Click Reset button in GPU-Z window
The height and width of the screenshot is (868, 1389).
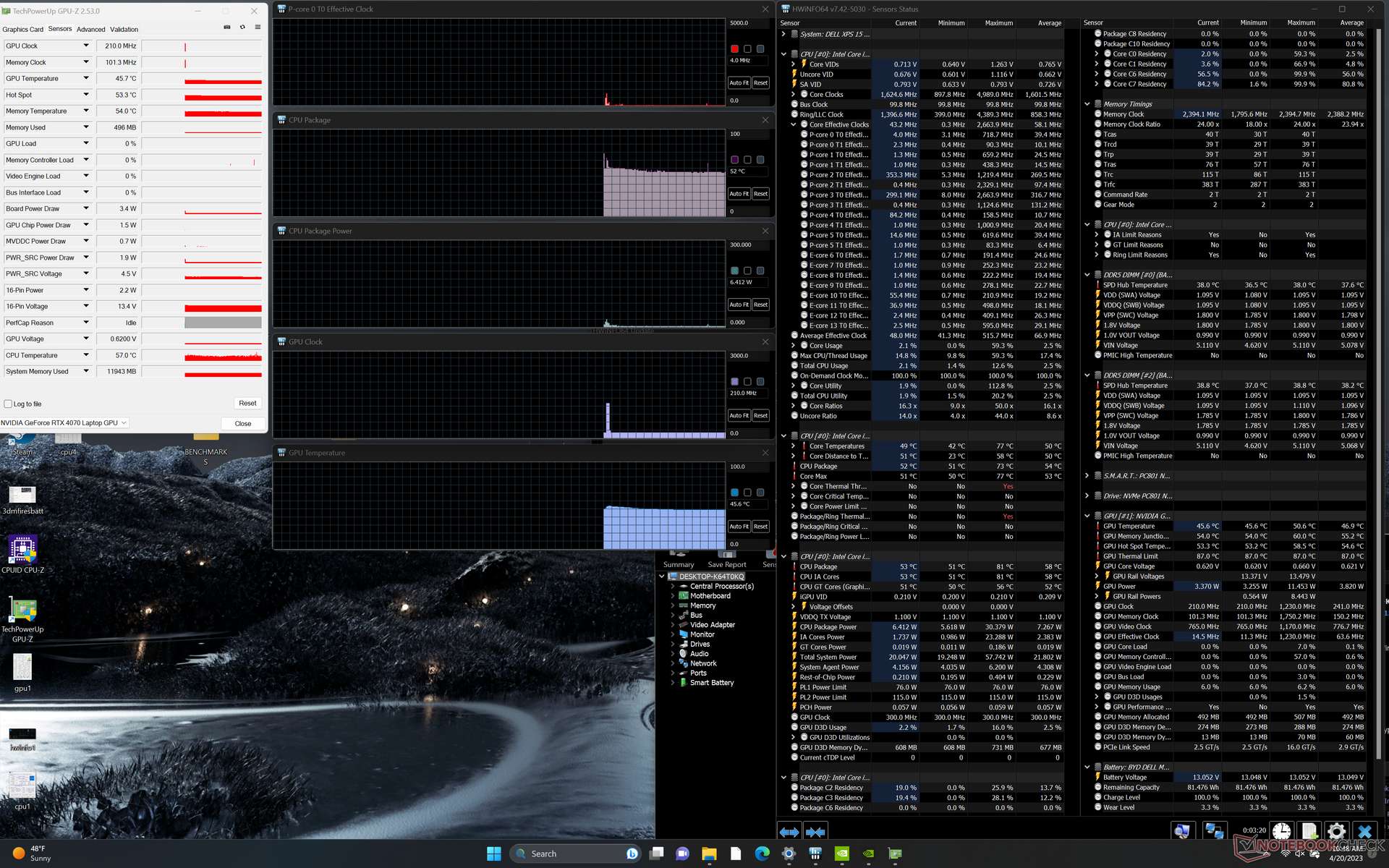tap(247, 404)
